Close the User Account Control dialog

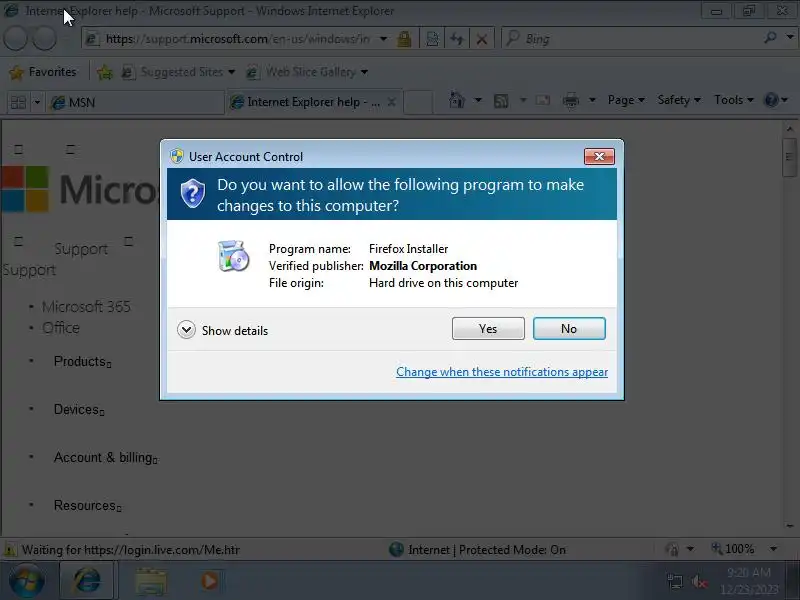[599, 156]
